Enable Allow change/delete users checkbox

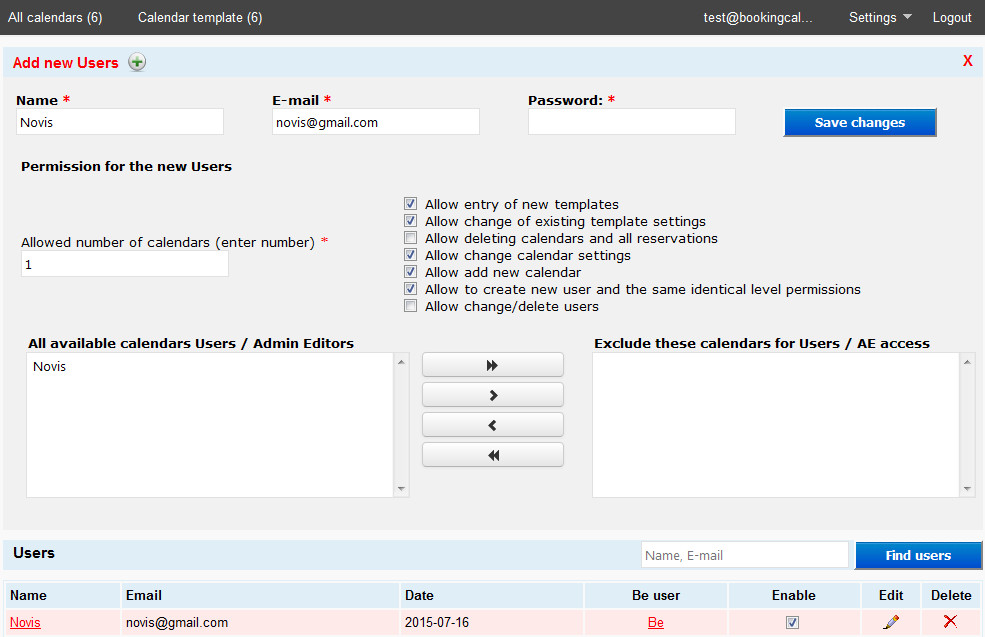tap(410, 306)
